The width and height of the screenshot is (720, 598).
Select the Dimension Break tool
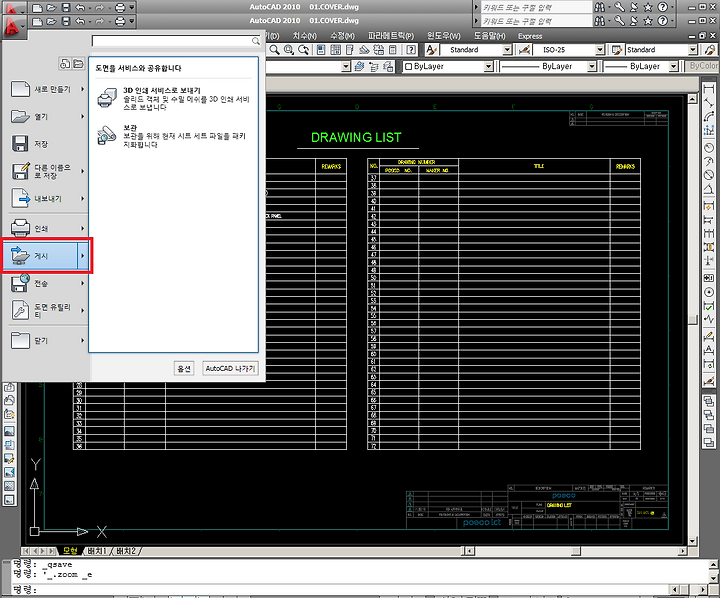709,261
